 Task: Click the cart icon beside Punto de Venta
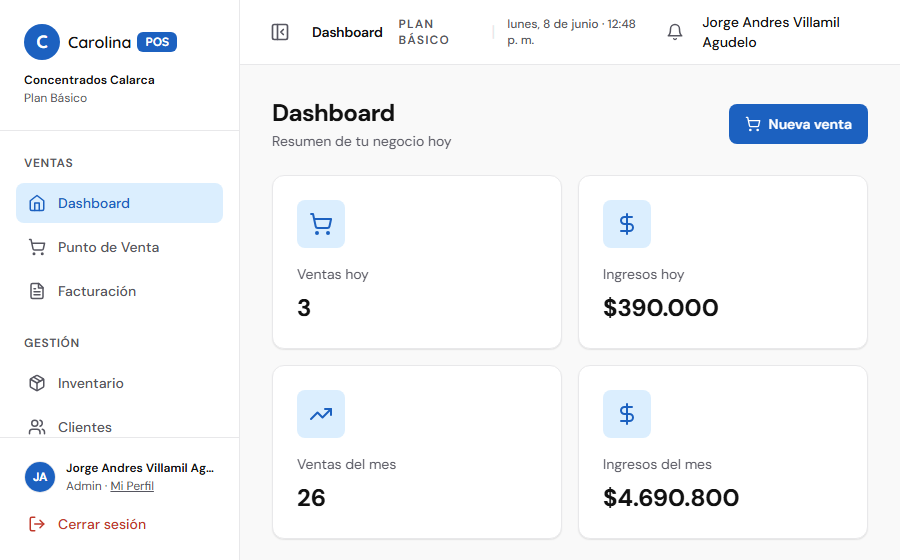click(x=37, y=247)
